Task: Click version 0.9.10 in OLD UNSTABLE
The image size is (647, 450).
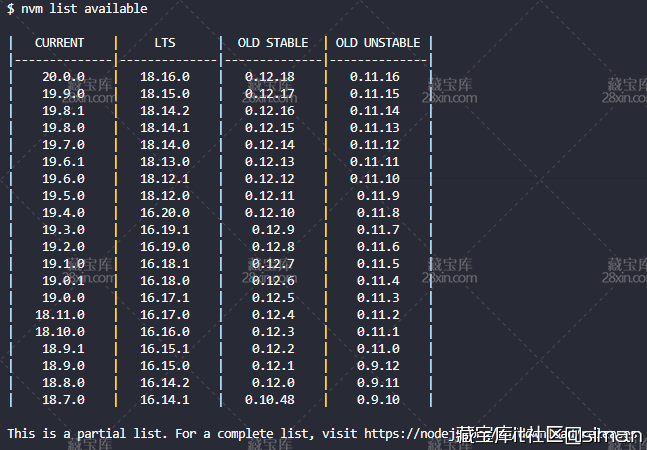Action: [x=378, y=400]
